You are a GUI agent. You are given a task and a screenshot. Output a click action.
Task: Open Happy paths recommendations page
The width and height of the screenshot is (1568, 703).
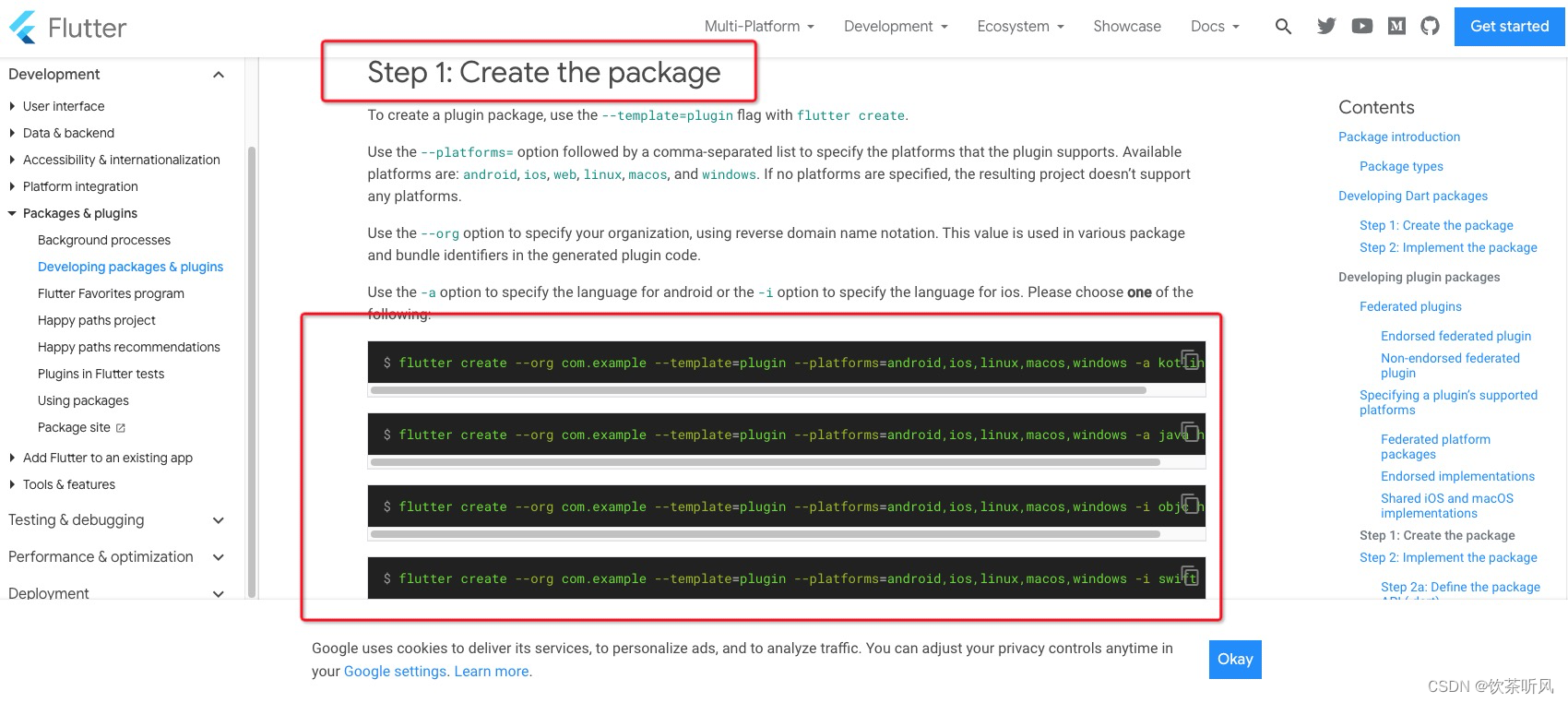[x=129, y=347]
